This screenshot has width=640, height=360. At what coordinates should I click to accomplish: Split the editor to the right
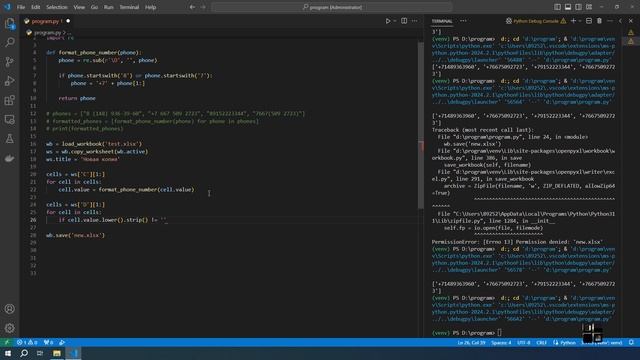coord(404,21)
